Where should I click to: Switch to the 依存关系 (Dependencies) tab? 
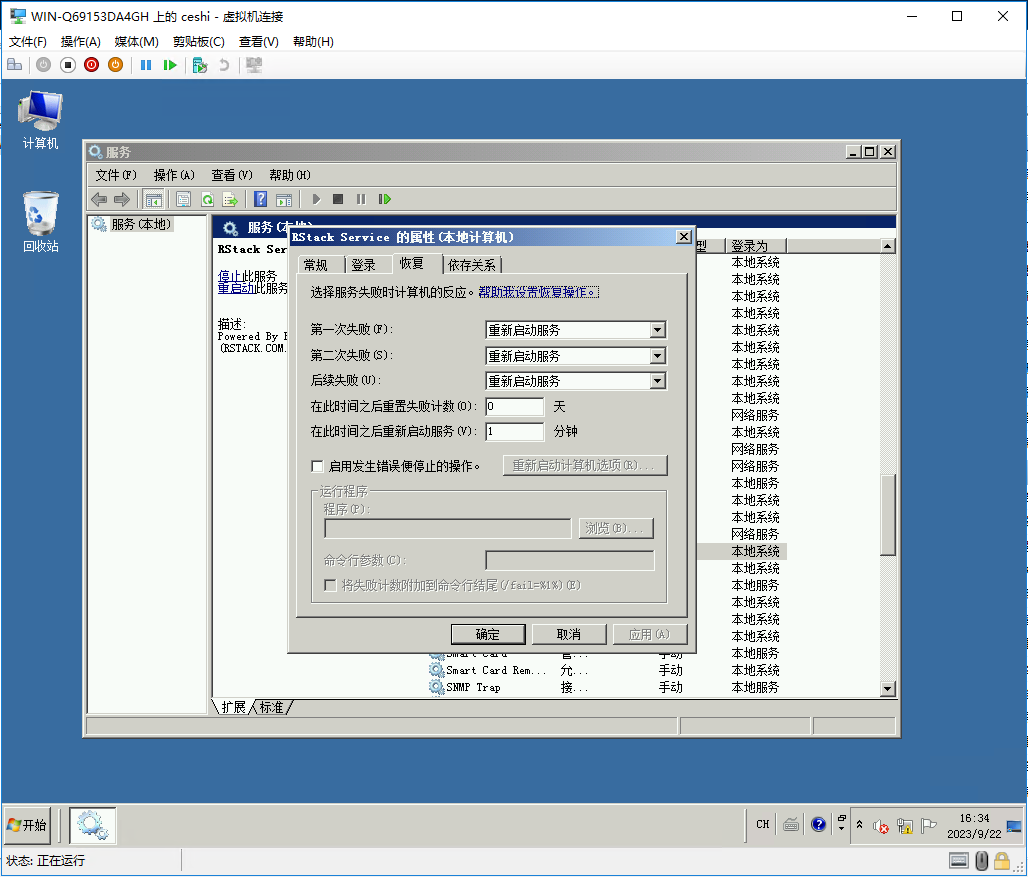click(473, 265)
